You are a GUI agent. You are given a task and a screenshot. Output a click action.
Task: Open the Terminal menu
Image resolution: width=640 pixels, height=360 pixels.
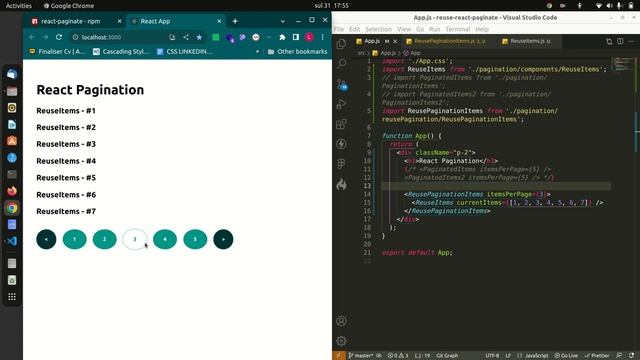pyautogui.click(x=458, y=29)
